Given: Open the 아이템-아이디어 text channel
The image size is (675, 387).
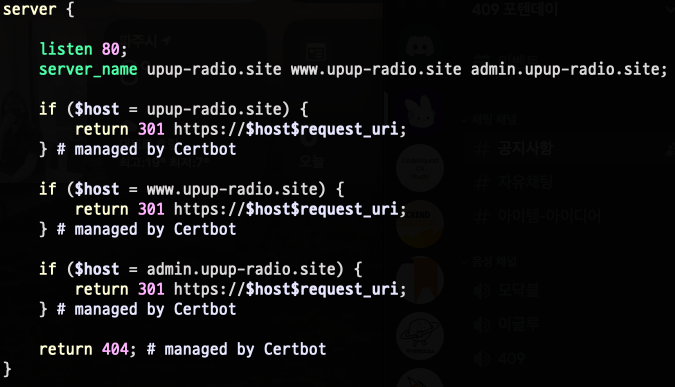Looking at the screenshot, I should coord(538,216).
